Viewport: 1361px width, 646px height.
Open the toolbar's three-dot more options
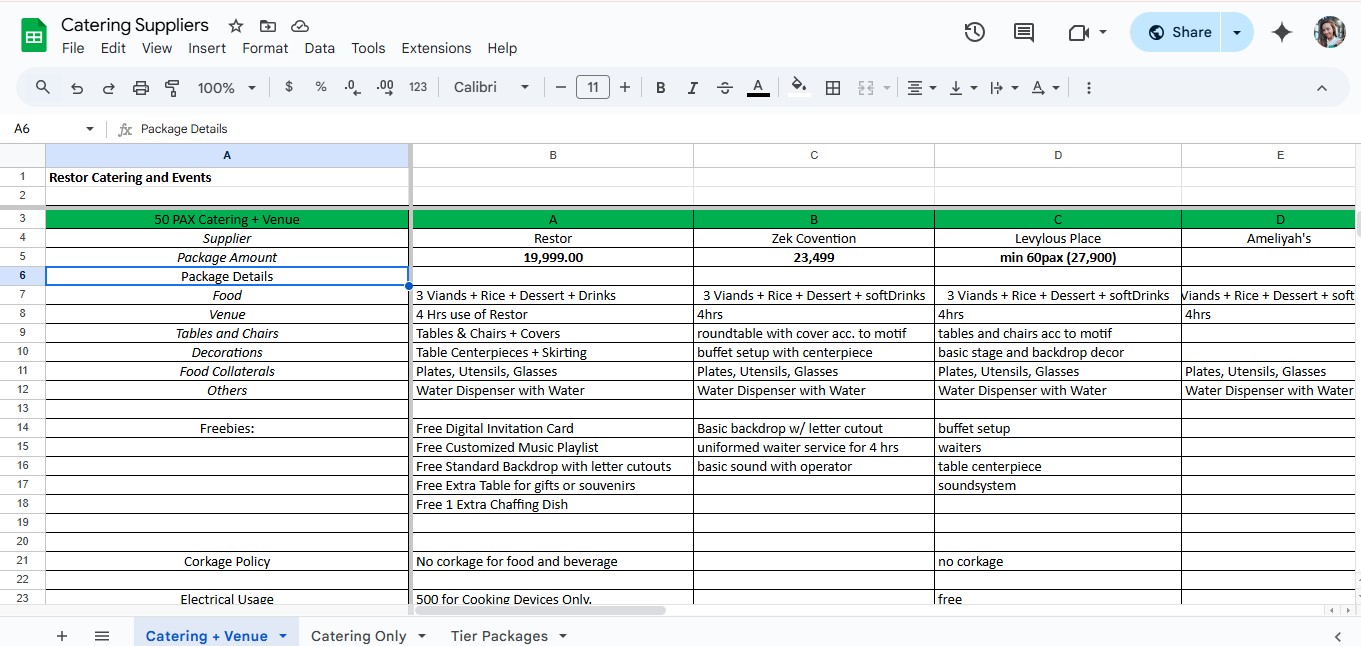[1088, 88]
